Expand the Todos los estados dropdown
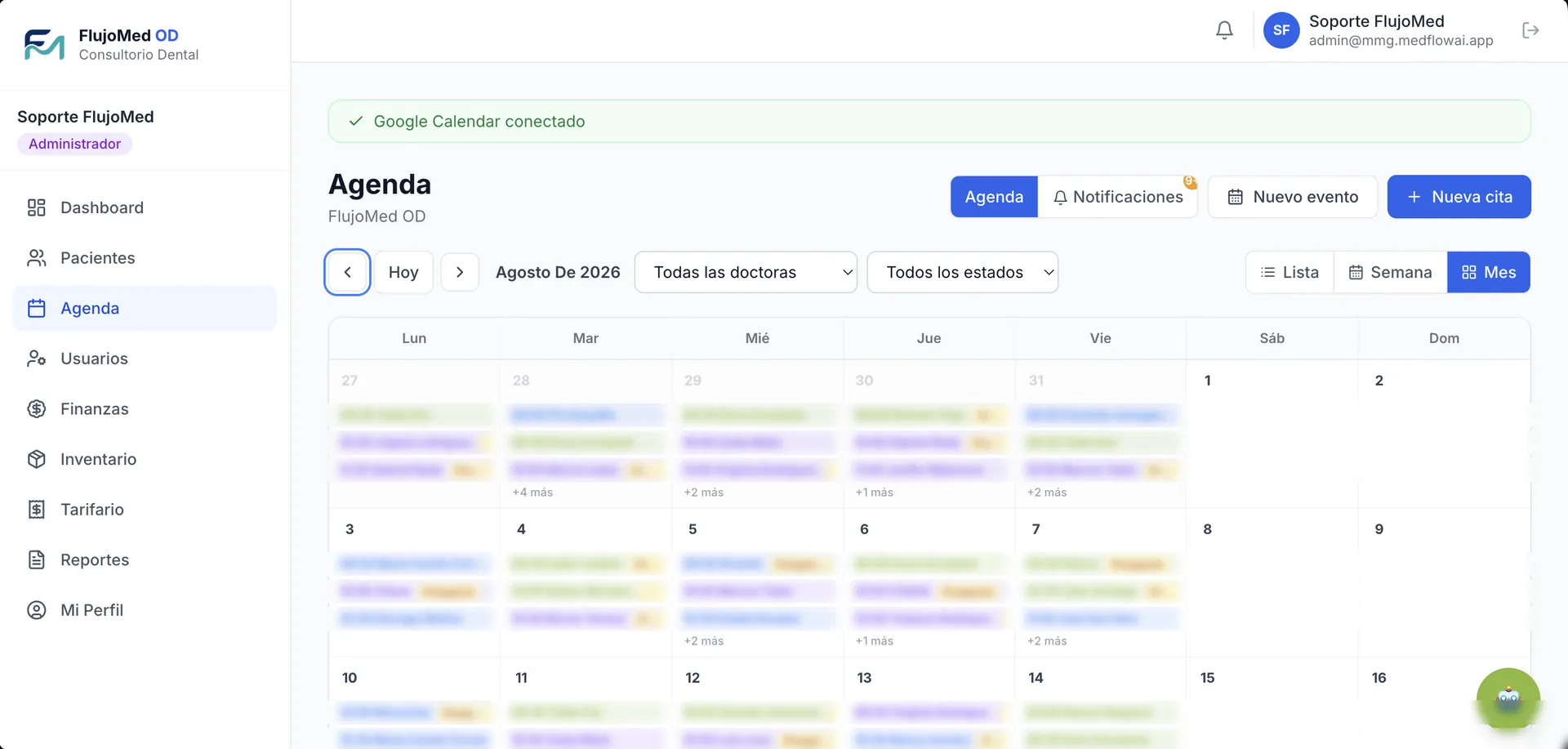1568x749 pixels. (963, 272)
